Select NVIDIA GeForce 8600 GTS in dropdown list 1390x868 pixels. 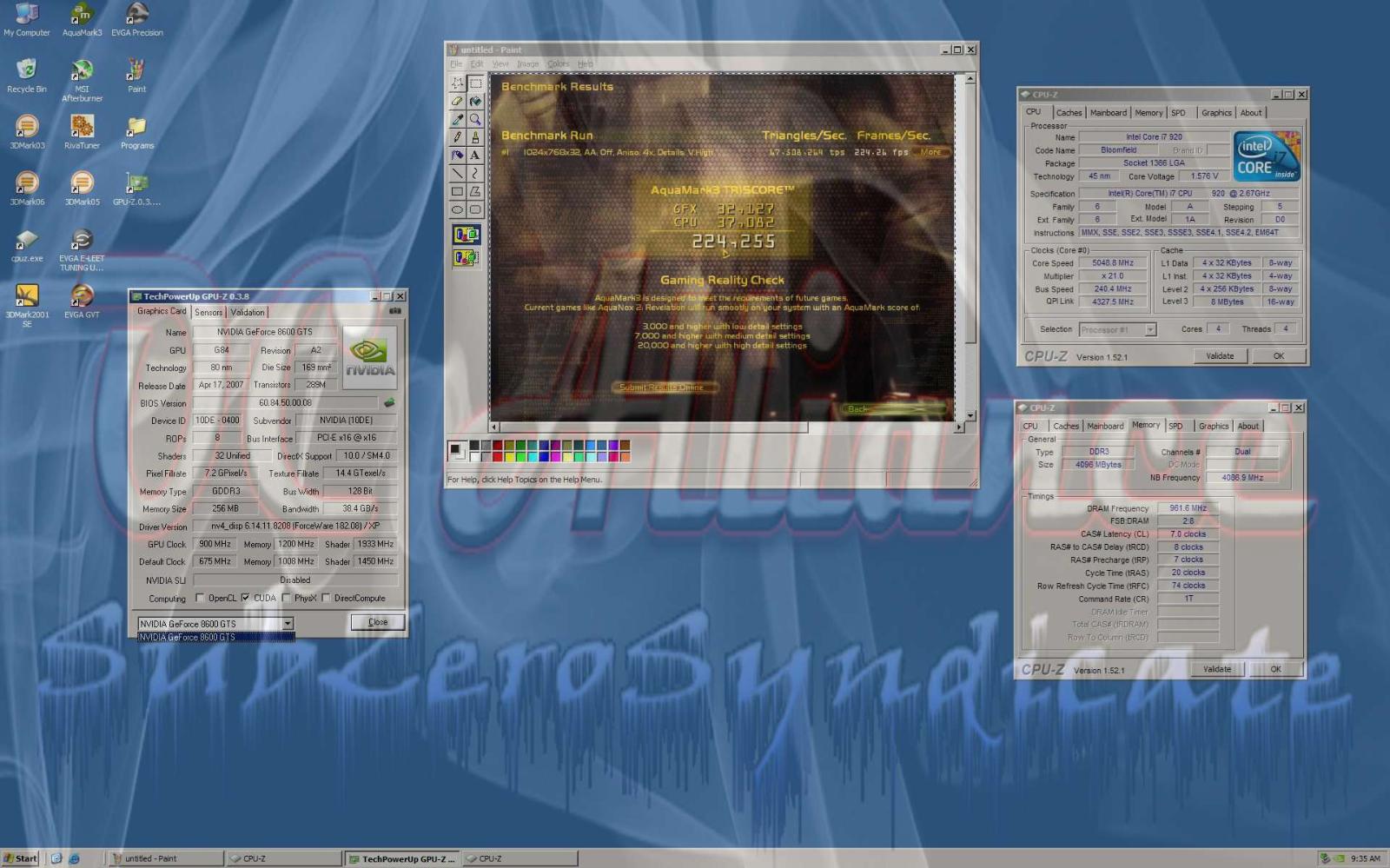[x=216, y=637]
